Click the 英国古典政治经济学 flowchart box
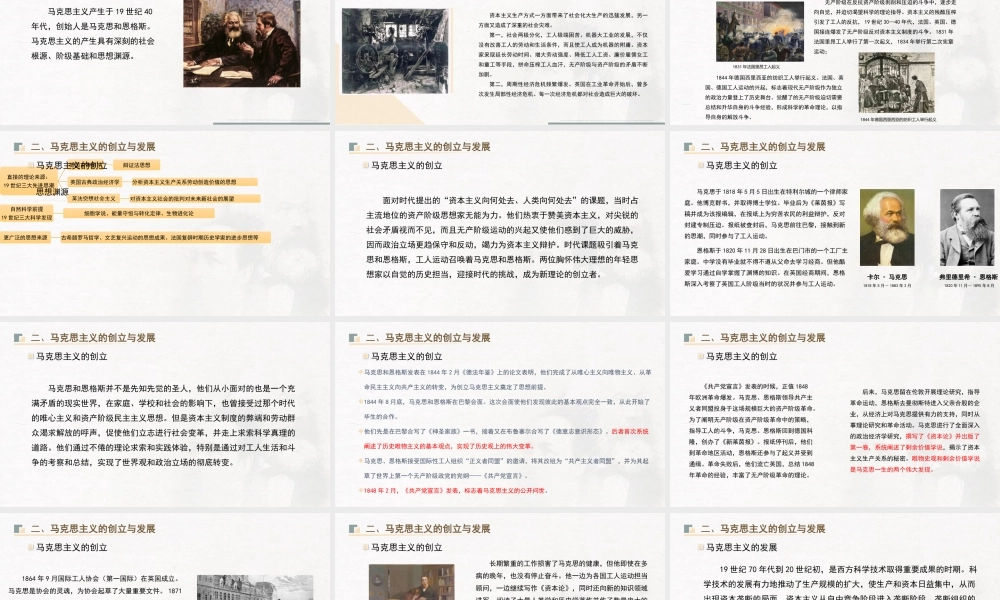This screenshot has height=600, width=1000. [95, 179]
